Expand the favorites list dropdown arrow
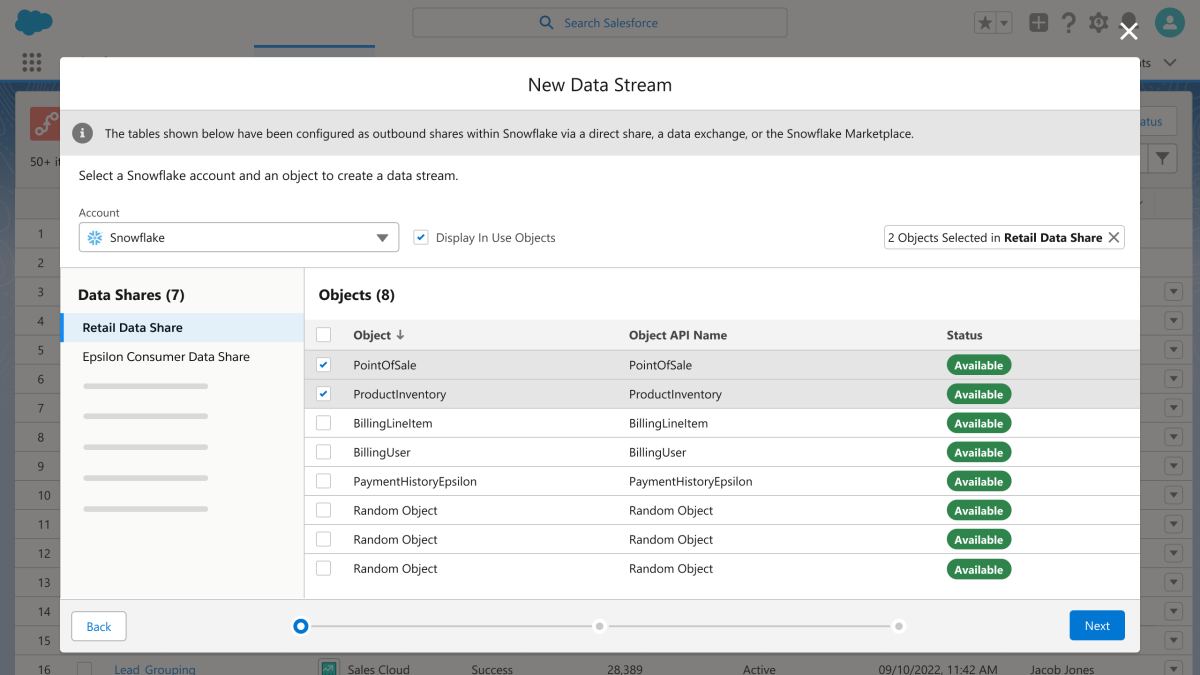Screen dimensions: 1200x675 (1004, 23)
